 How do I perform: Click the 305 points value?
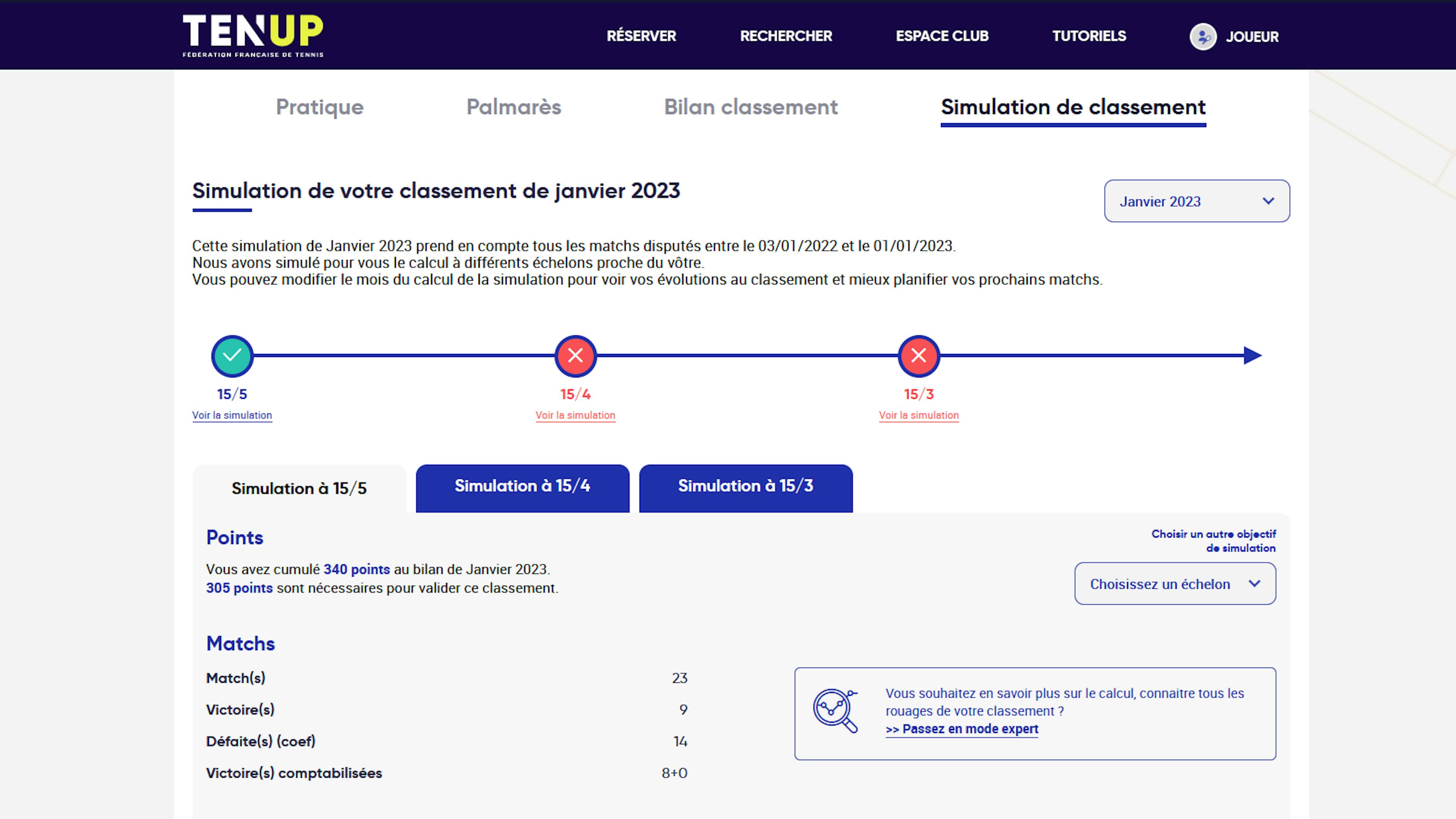coord(239,588)
